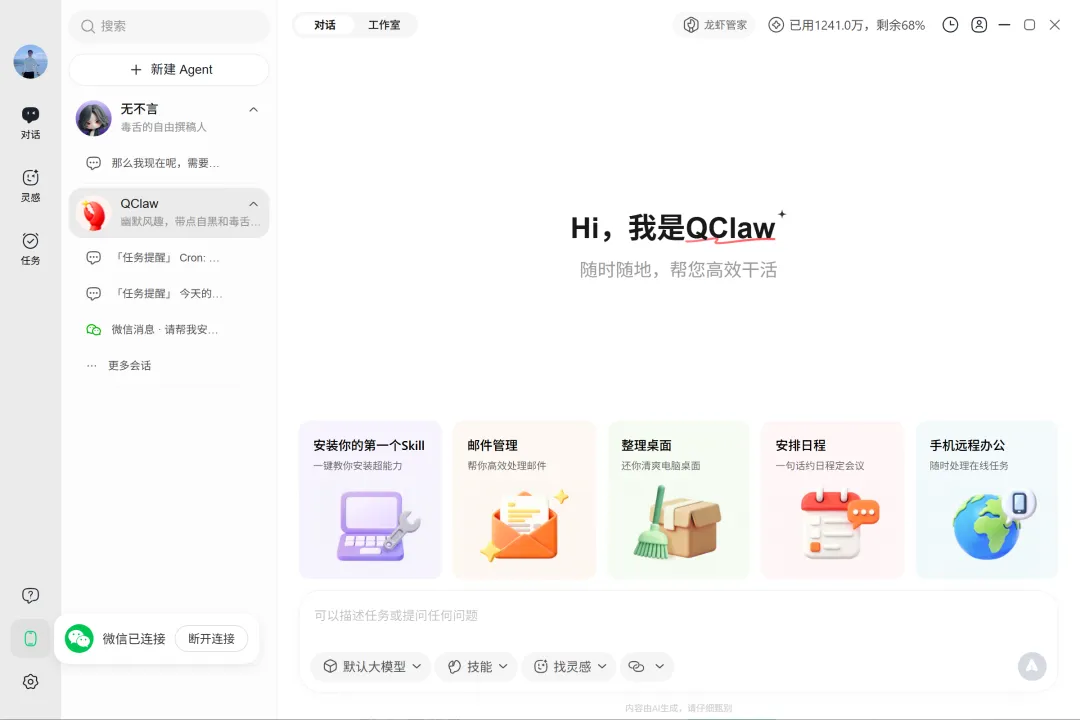The image size is (1080, 720).
Task: Click the 无不言 agent avatar
Action: pos(94,118)
